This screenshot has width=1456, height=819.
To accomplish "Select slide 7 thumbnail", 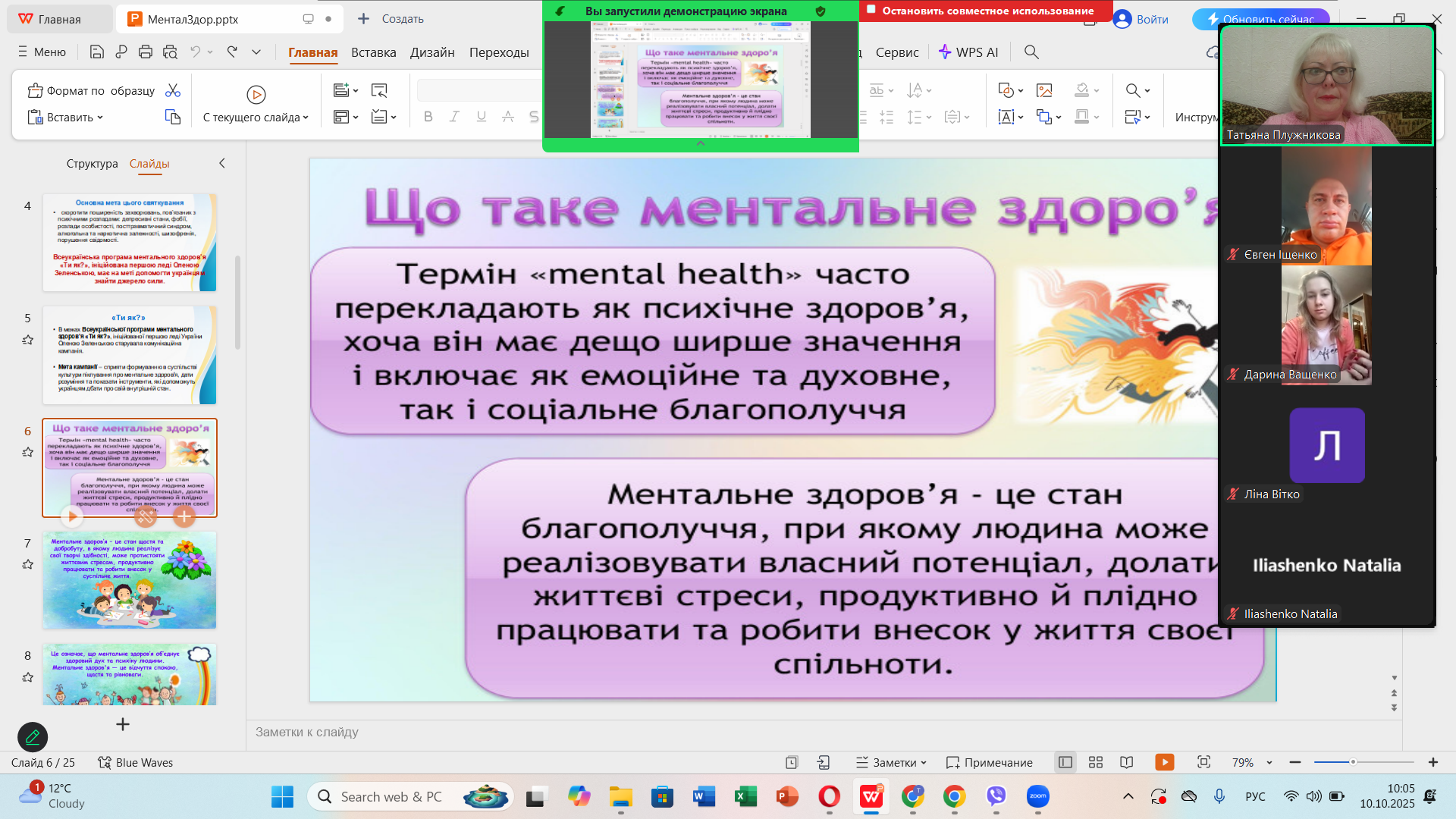I will (130, 580).
